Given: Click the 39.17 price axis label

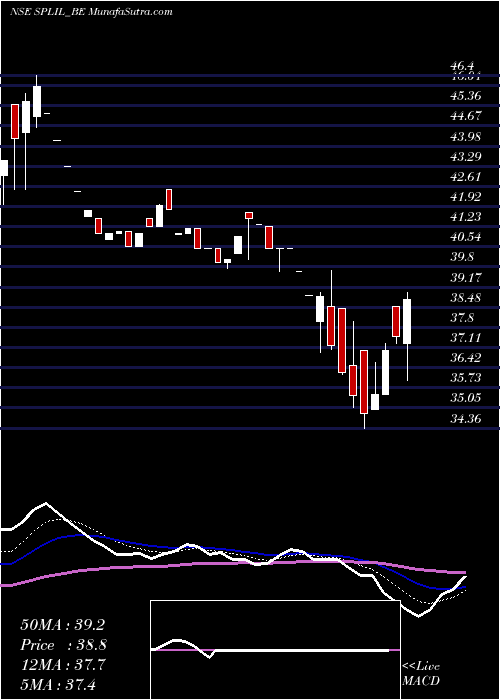Looking at the screenshot, I should (x=466, y=277).
